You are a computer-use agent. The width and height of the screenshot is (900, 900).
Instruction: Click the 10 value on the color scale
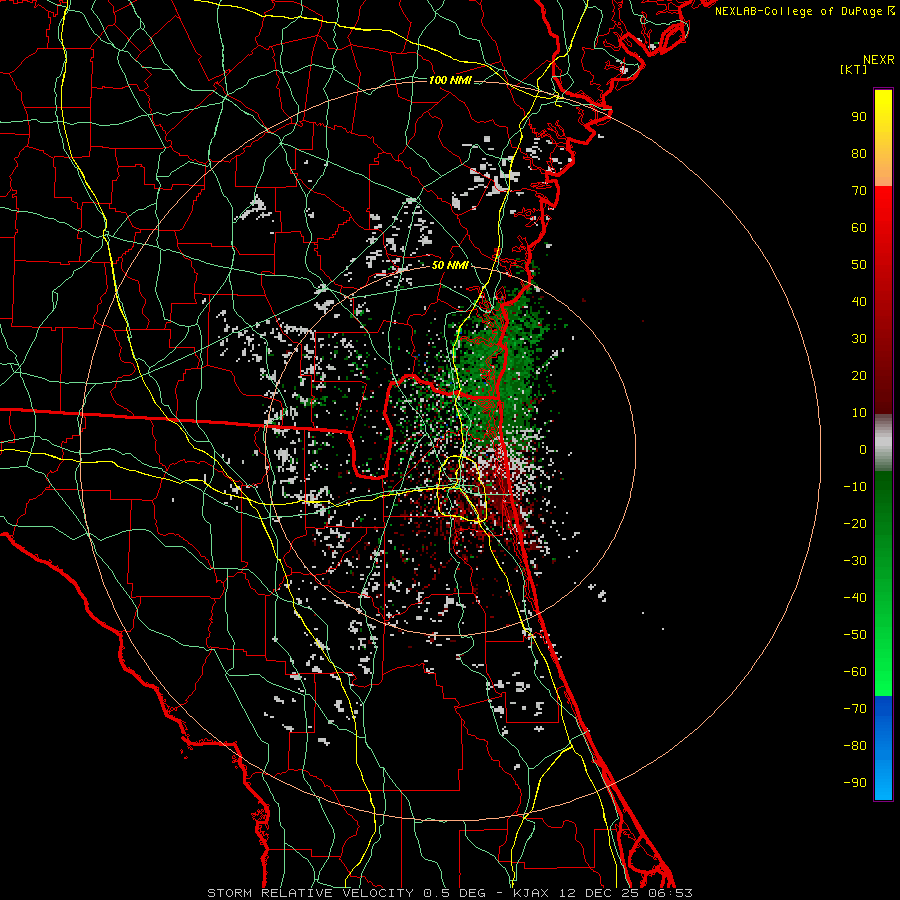[859, 413]
